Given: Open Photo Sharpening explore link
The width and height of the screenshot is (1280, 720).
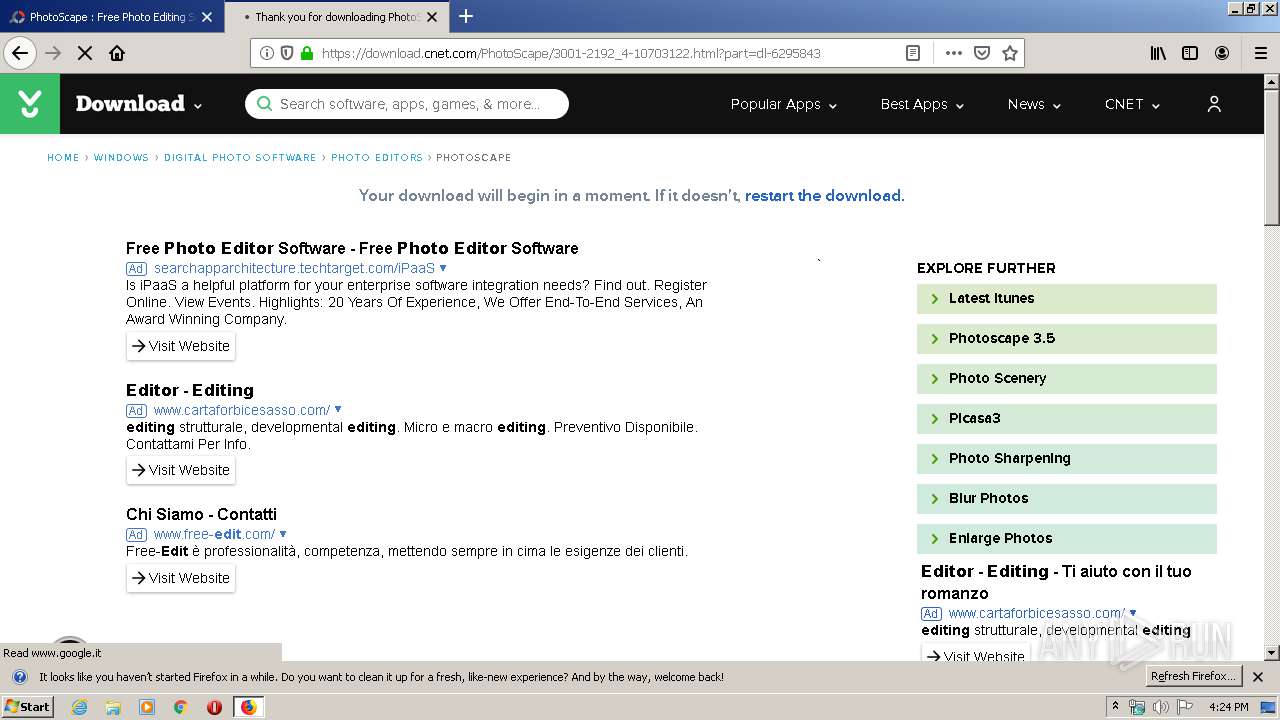Looking at the screenshot, I should tap(1067, 458).
